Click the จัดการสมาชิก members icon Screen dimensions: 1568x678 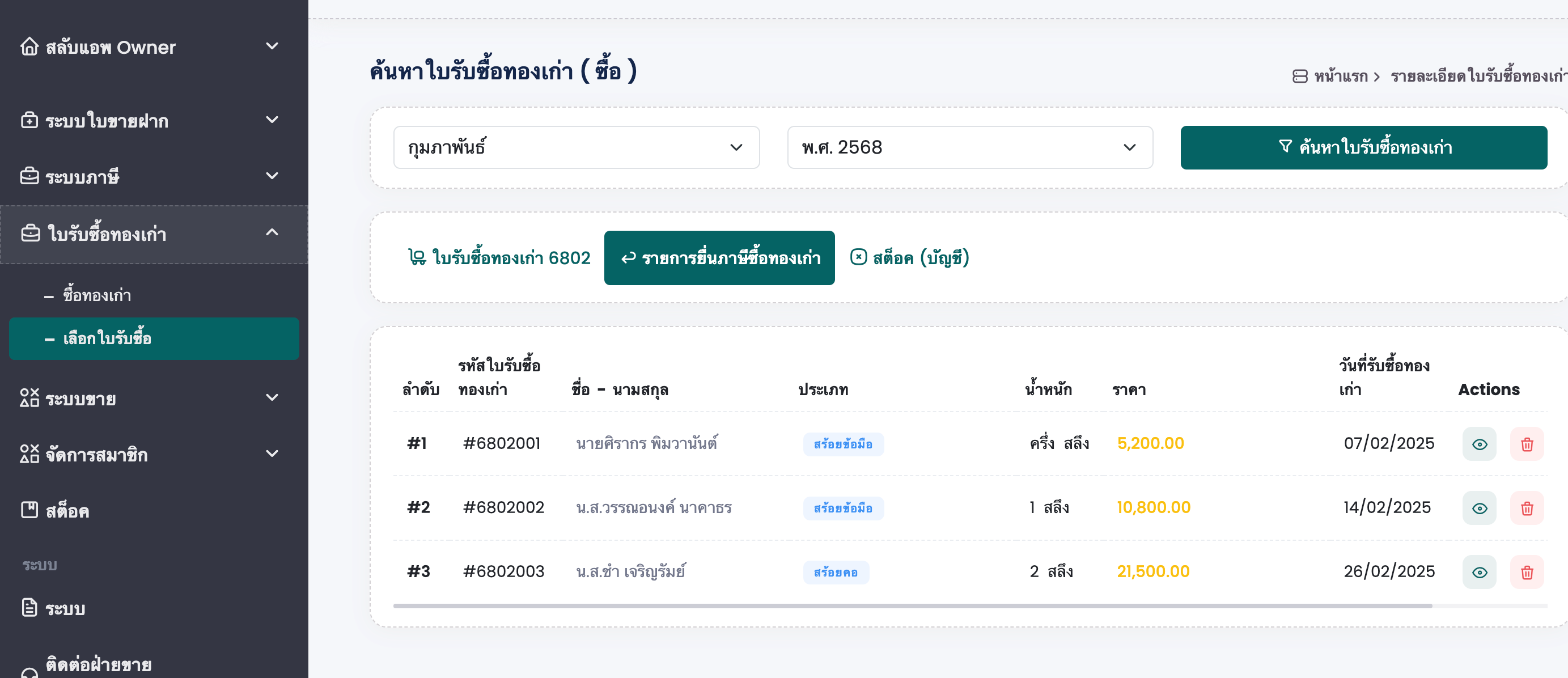click(x=31, y=455)
